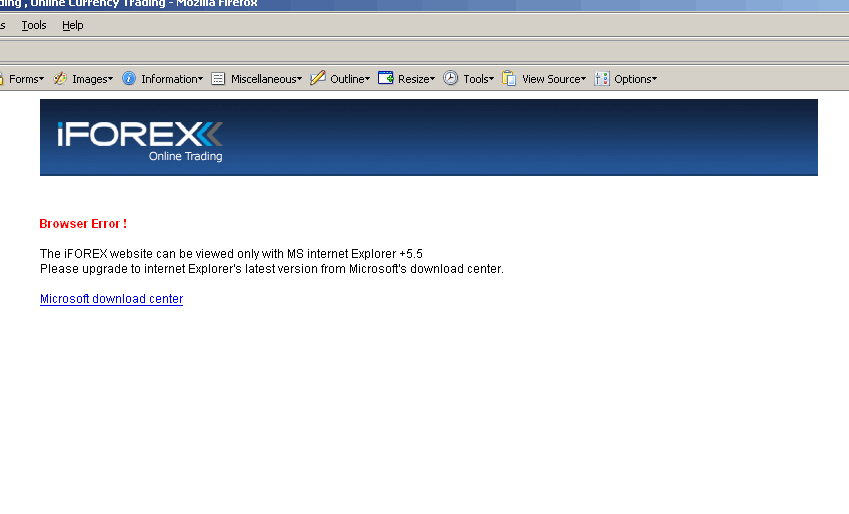Click the Outline pencil icon
849x514 pixels.
pyautogui.click(x=317, y=78)
